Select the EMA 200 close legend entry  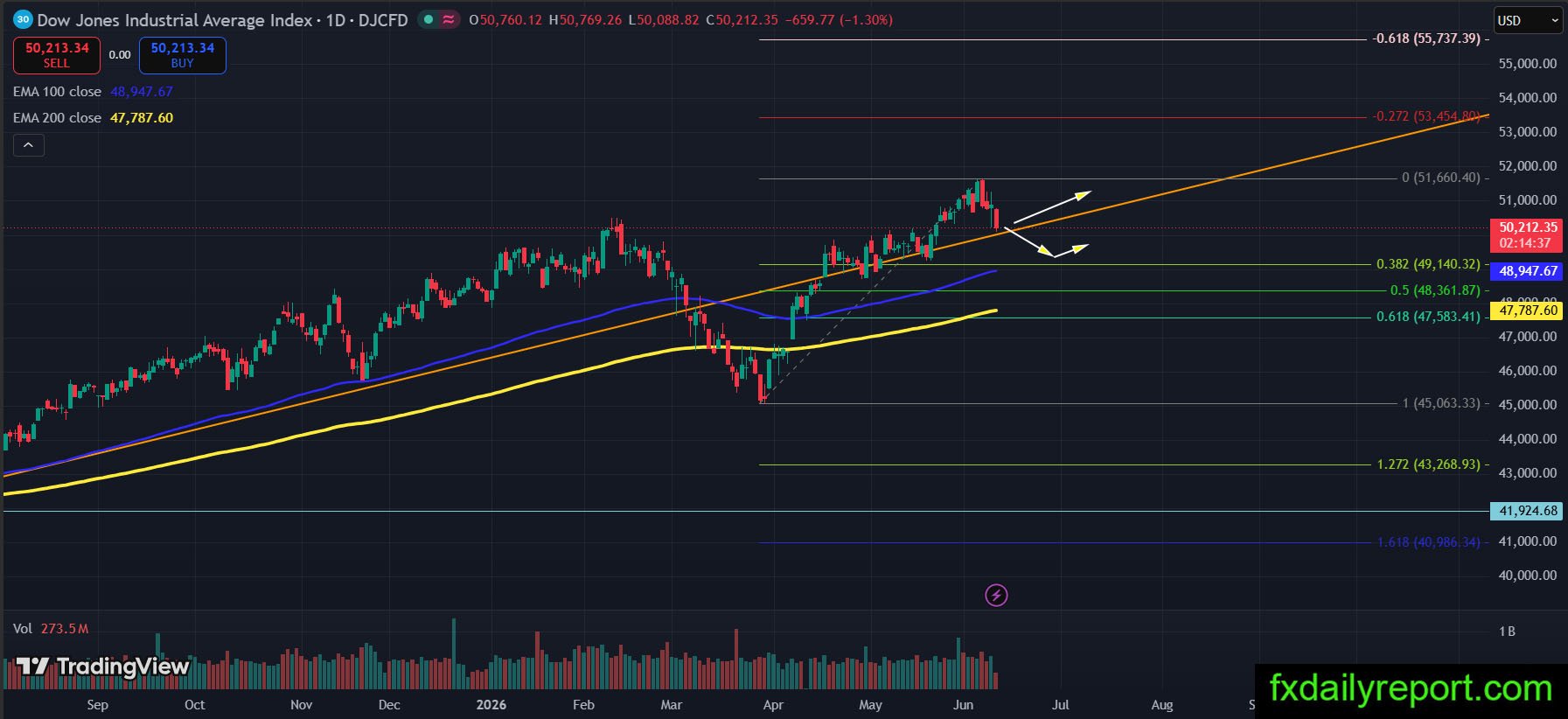tap(93, 118)
